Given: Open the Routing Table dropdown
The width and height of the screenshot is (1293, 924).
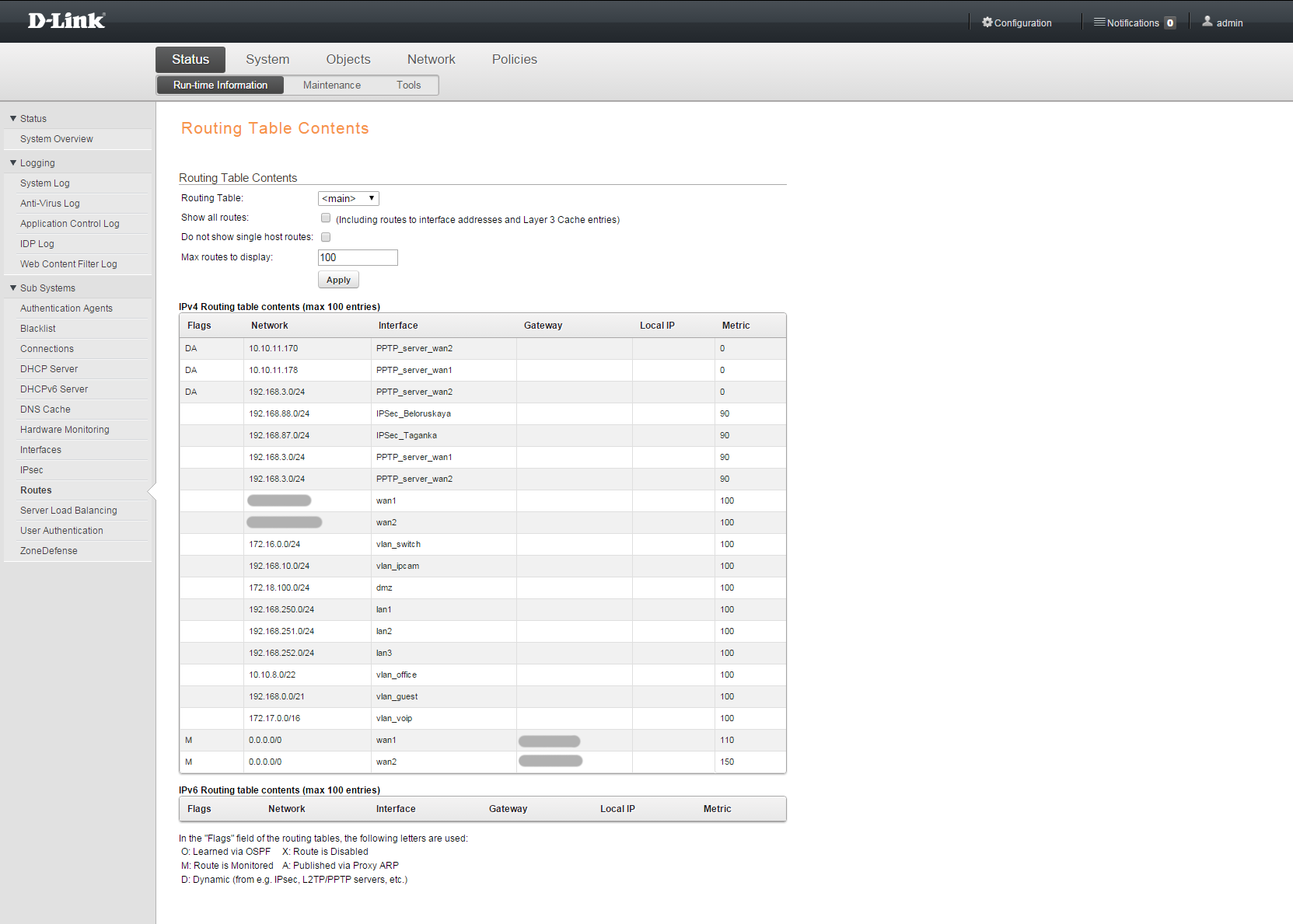Looking at the screenshot, I should pyautogui.click(x=348, y=198).
